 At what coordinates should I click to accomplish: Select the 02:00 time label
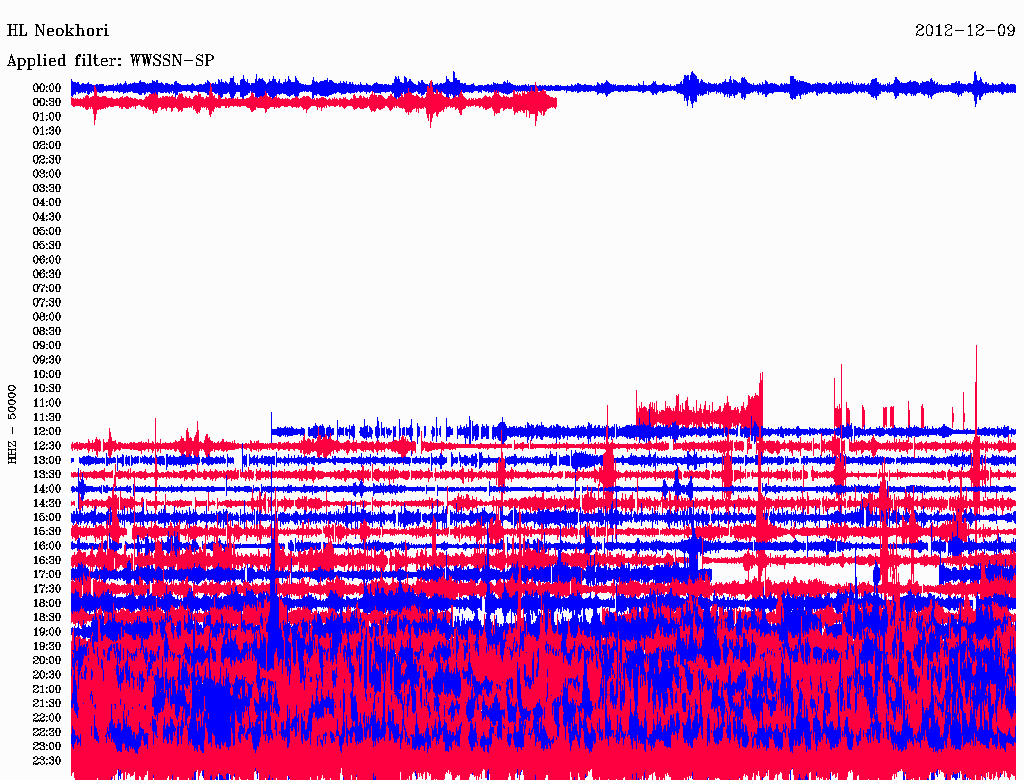(x=47, y=145)
